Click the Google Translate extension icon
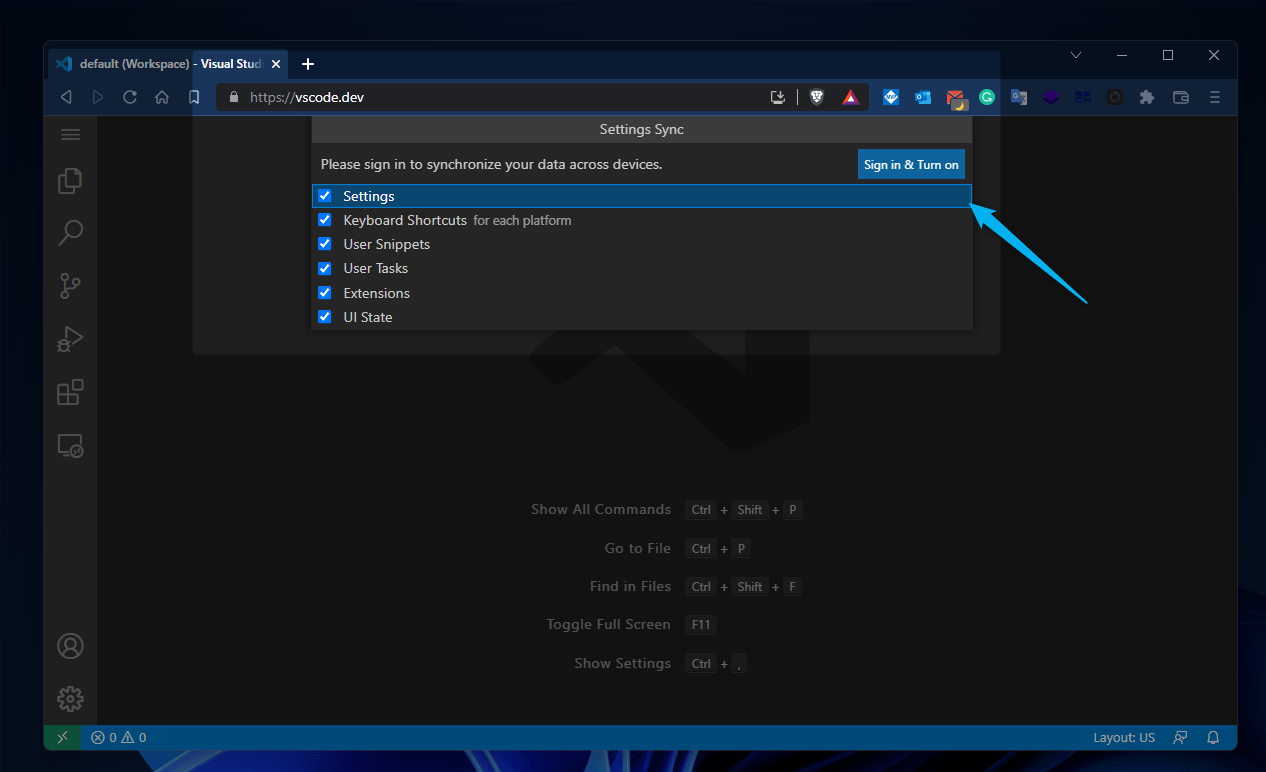Image resolution: width=1266 pixels, height=772 pixels. [1019, 97]
